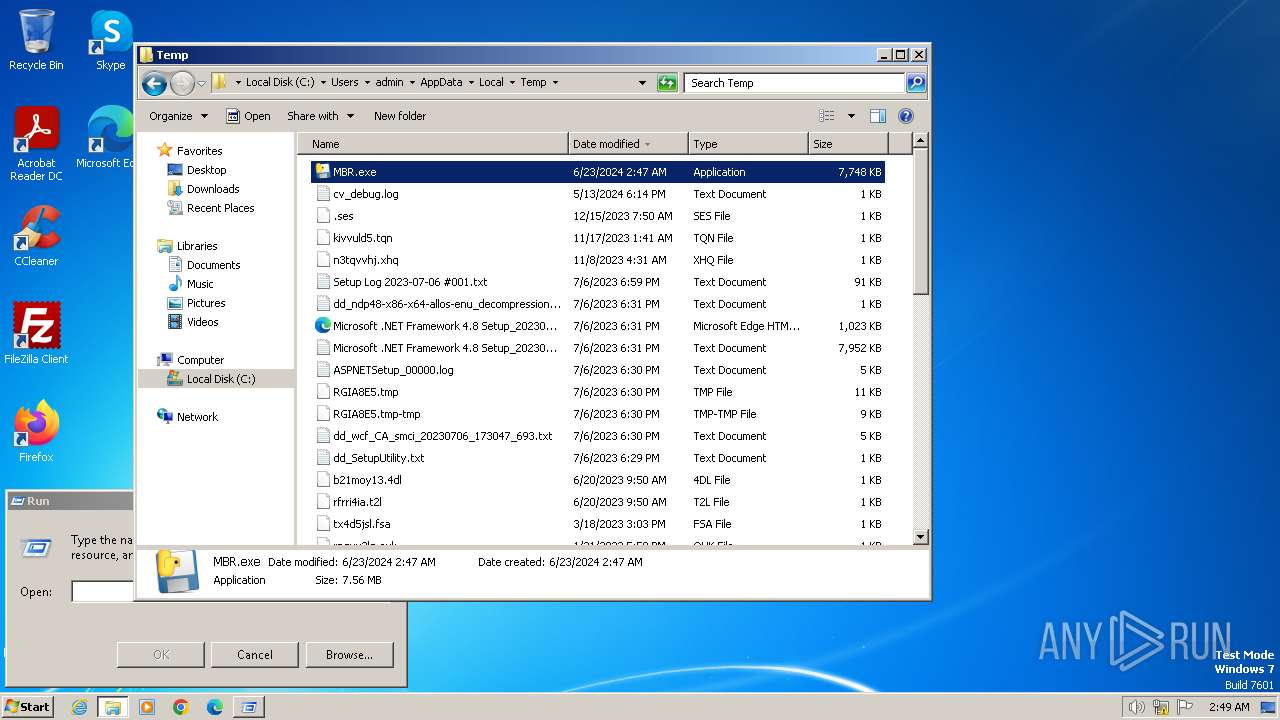Select cv_debug.log file
Image resolution: width=1280 pixels, height=720 pixels.
click(x=597, y=194)
